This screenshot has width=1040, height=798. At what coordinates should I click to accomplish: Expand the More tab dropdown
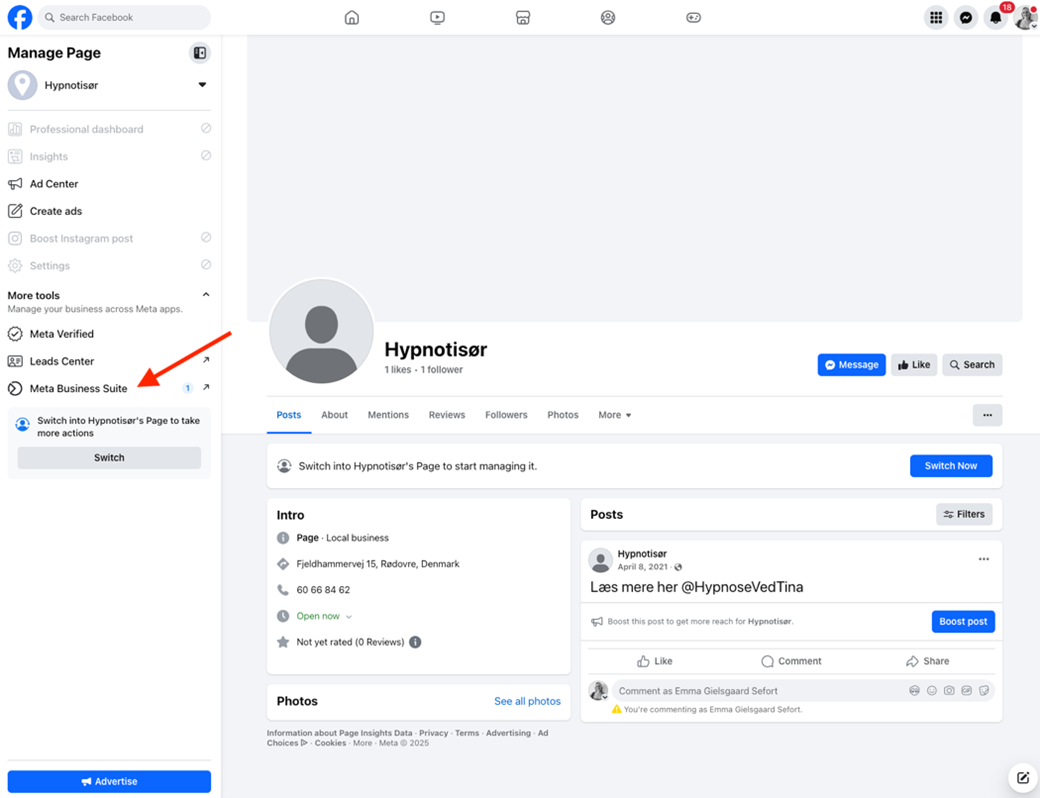coord(615,415)
